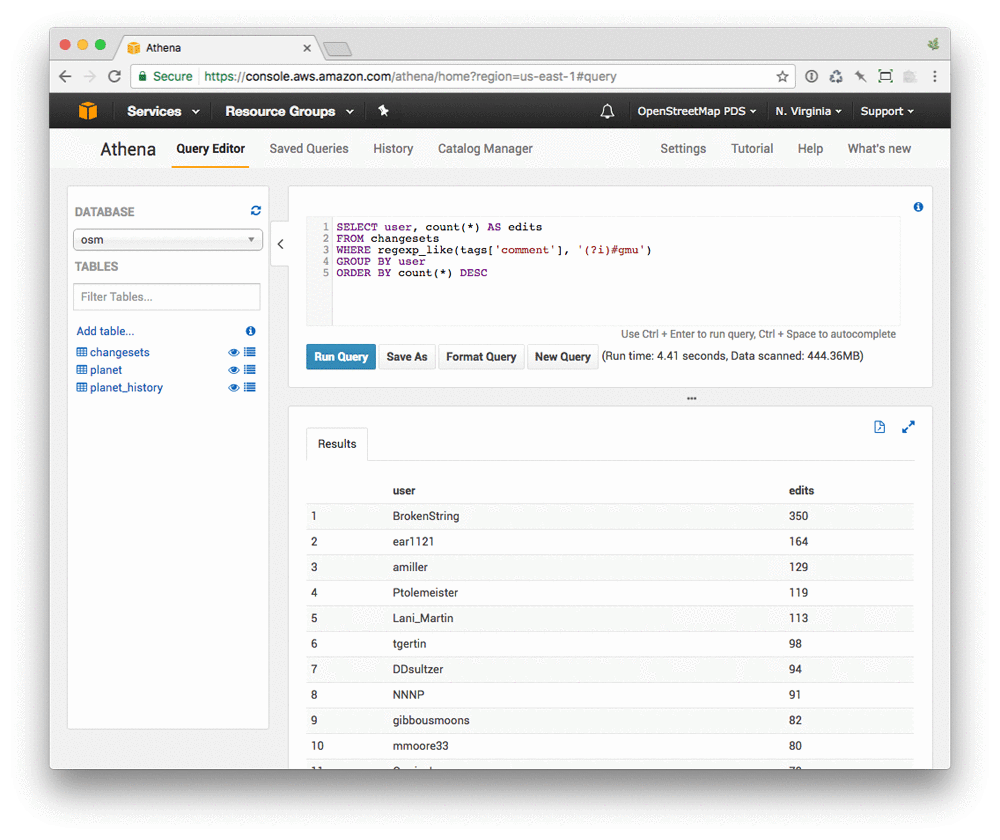Reload the page in browser
Image resolution: width=1000 pixels, height=840 pixels.
pyautogui.click(x=115, y=77)
